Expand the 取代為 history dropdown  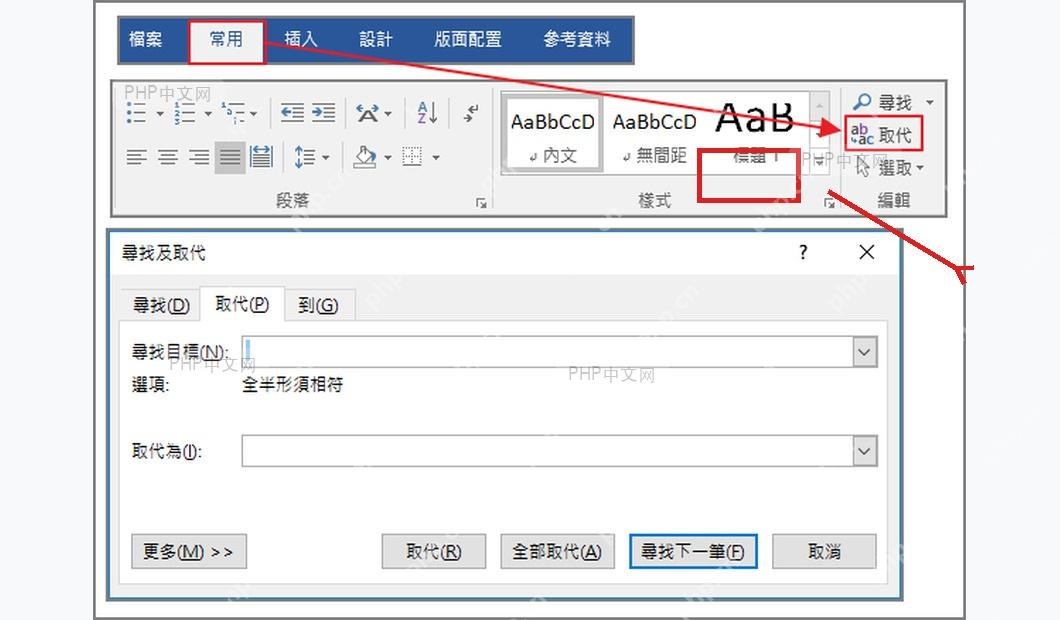[x=865, y=451]
